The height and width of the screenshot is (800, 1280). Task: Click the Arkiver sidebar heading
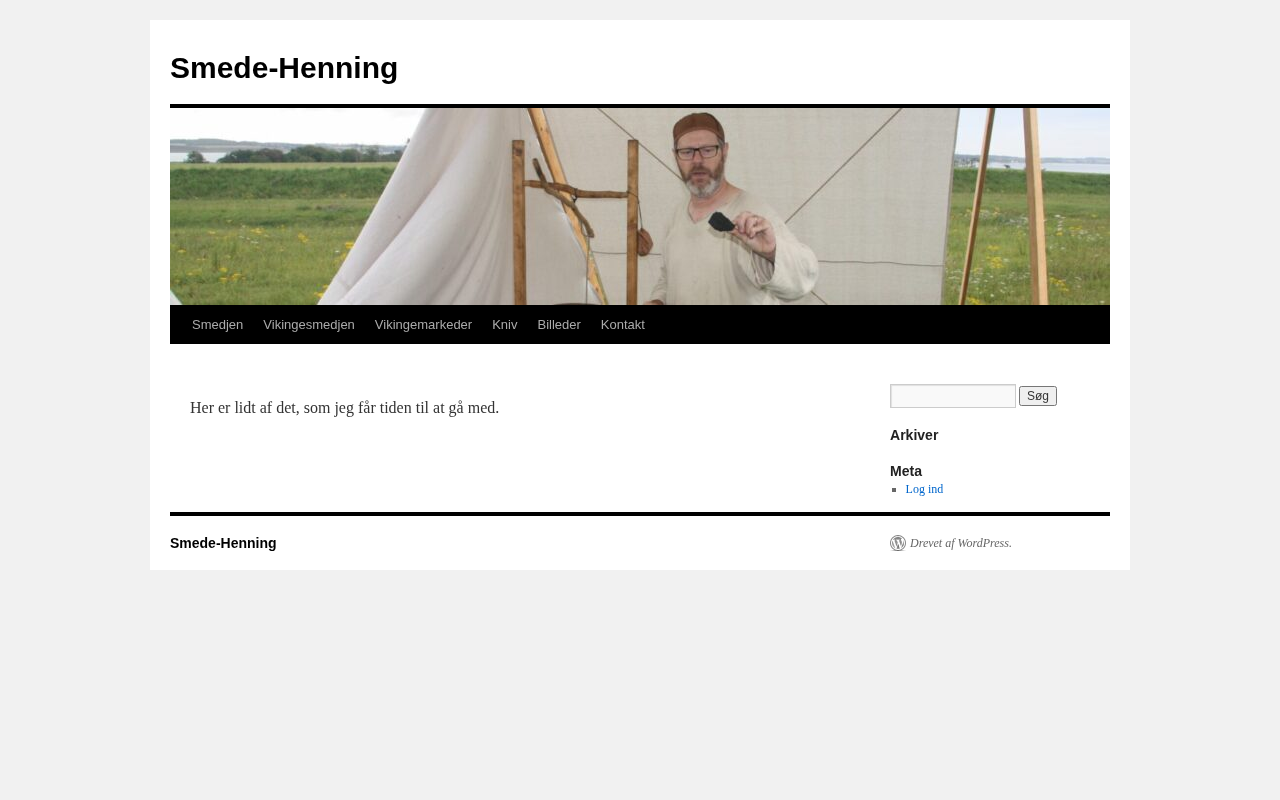tap(914, 435)
